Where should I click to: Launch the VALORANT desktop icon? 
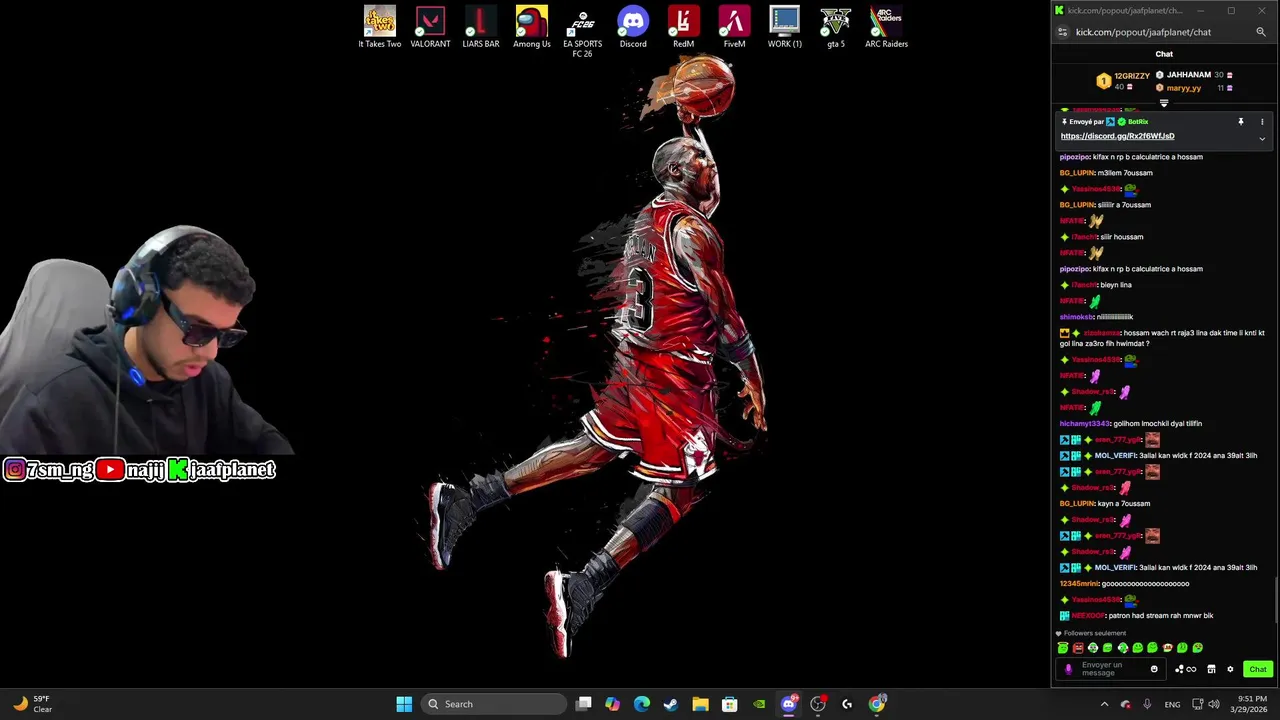pos(430,27)
